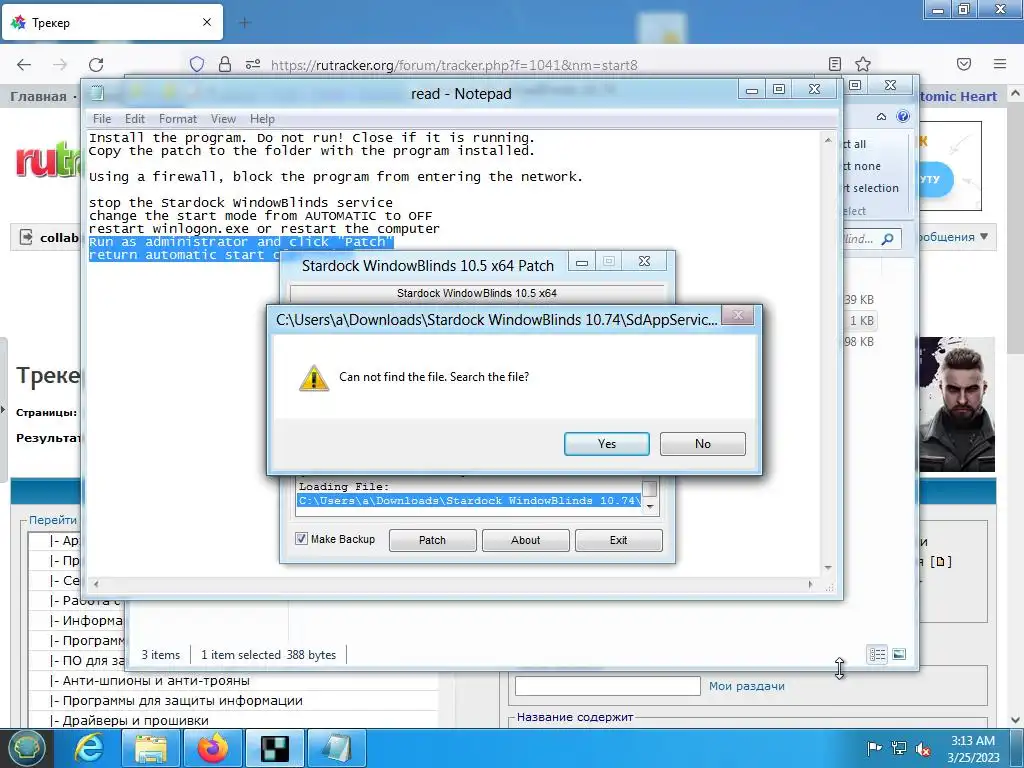Image resolution: width=1024 pixels, height=768 pixels.
Task: Click Select all in Explorer ribbon
Action: tap(855, 144)
